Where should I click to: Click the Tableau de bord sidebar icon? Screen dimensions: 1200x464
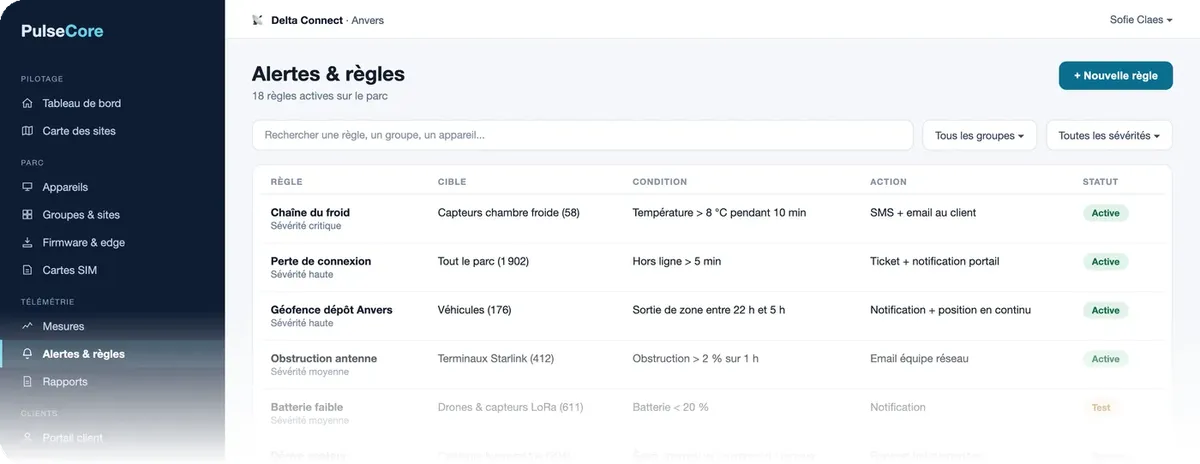click(27, 103)
